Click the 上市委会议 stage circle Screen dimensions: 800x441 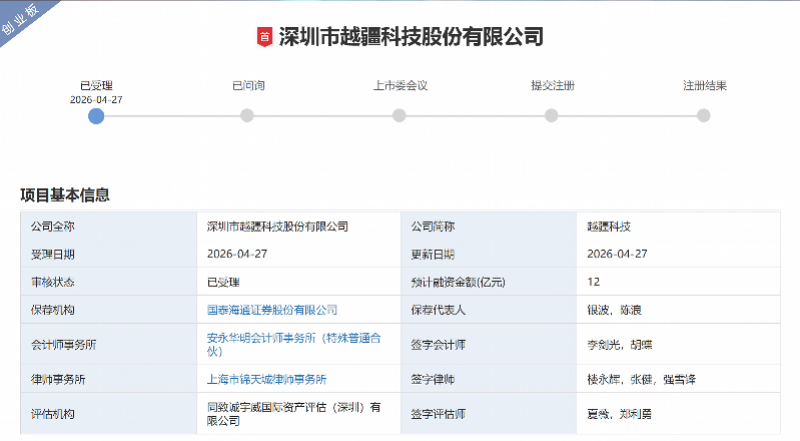(x=399, y=116)
